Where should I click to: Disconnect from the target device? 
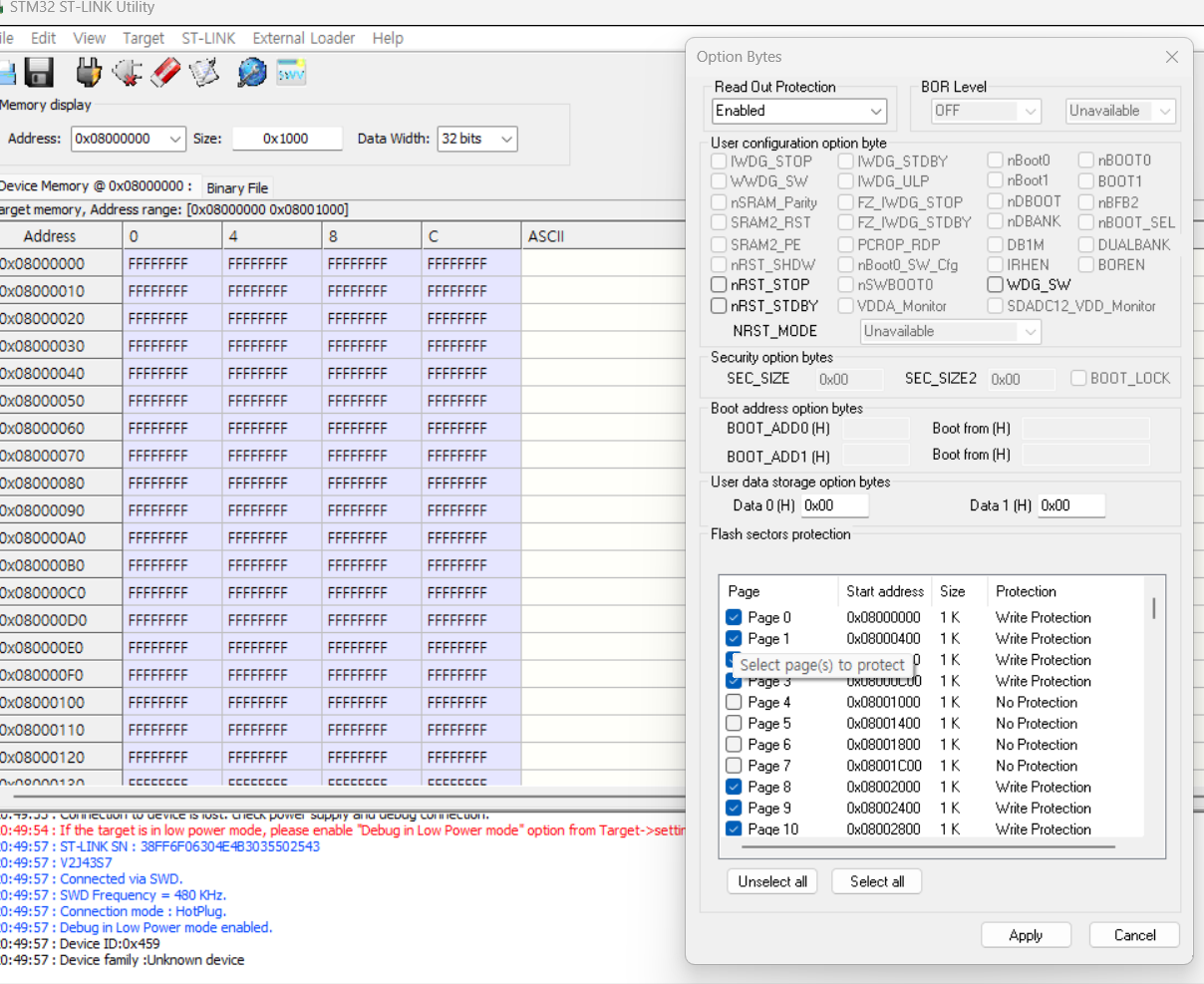125,71
